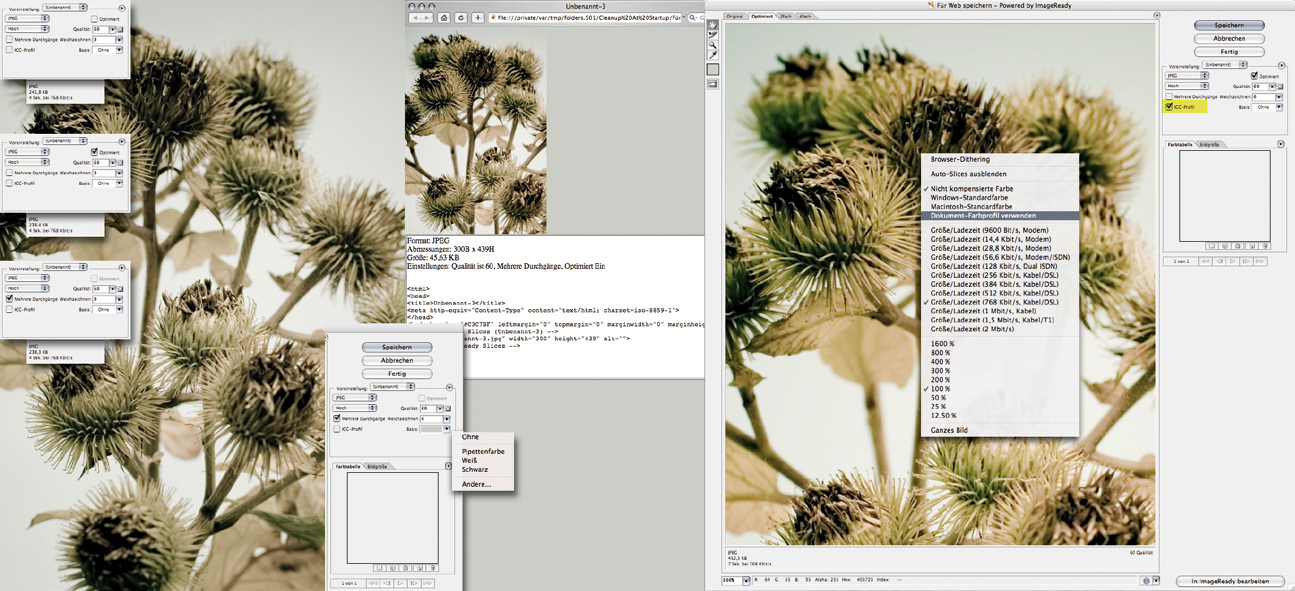
Task: Click the browser home icon
Action: [445, 18]
